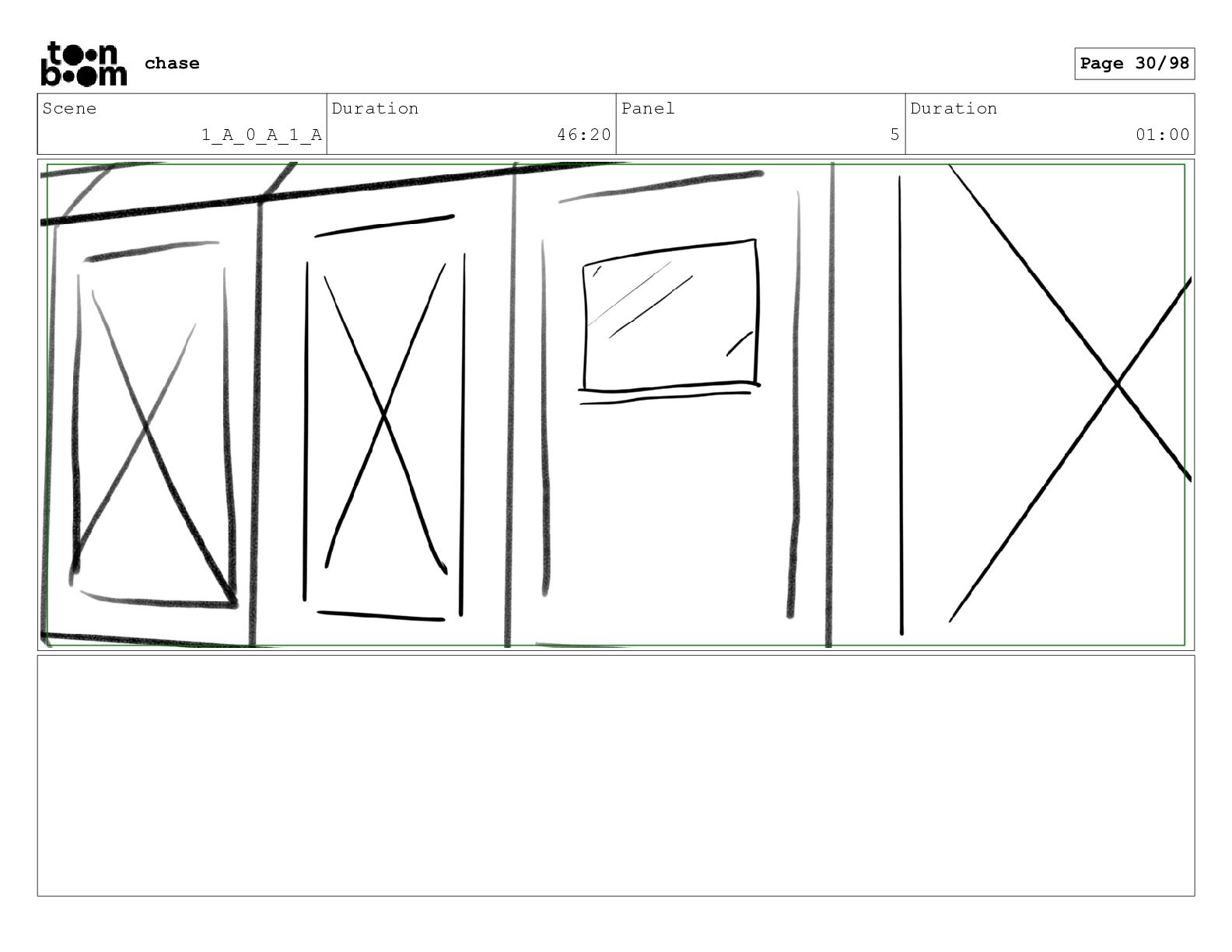Click the second crossed panel sketch
The image size is (1232, 952).
click(x=384, y=418)
